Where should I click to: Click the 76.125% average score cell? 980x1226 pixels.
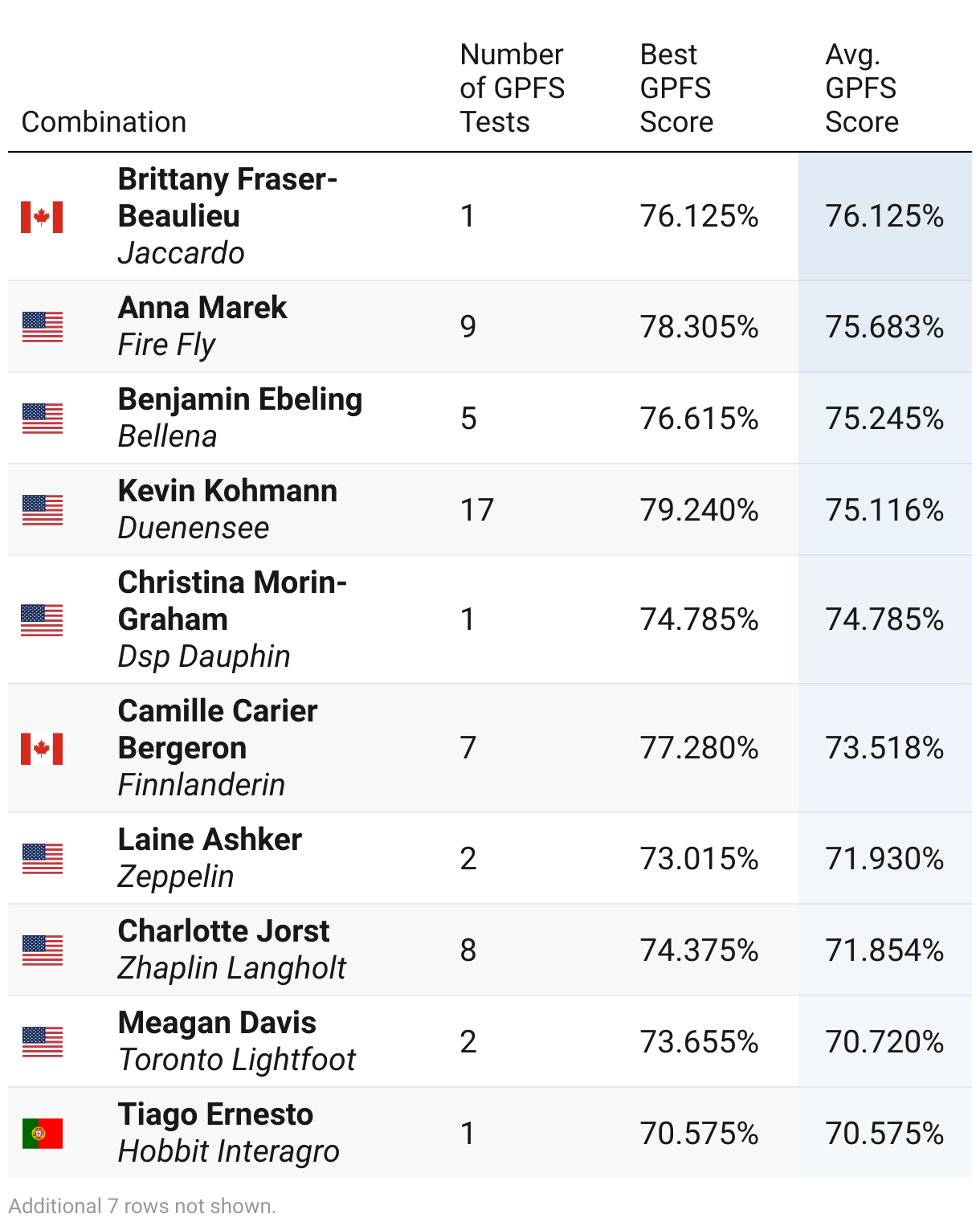pyautogui.click(x=884, y=216)
